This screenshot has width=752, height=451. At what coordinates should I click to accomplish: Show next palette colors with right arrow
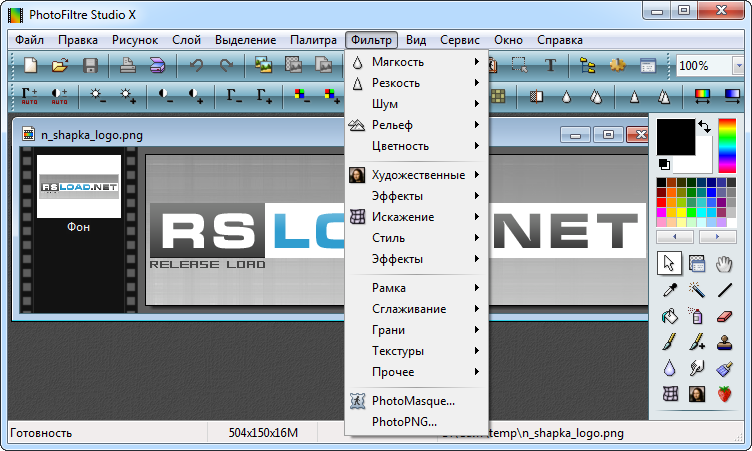pyautogui.click(x=717, y=237)
